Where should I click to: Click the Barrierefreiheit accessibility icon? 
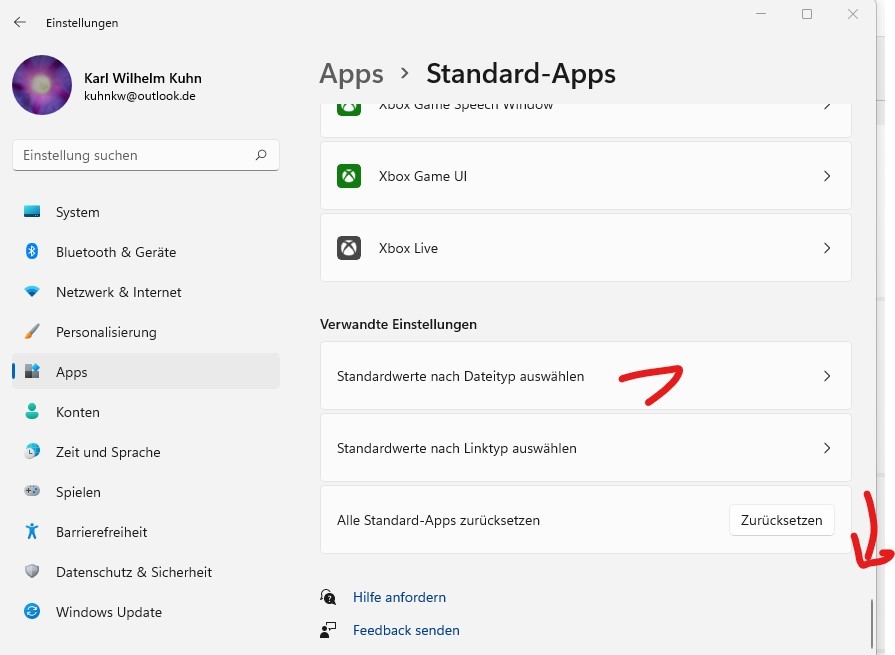point(32,532)
